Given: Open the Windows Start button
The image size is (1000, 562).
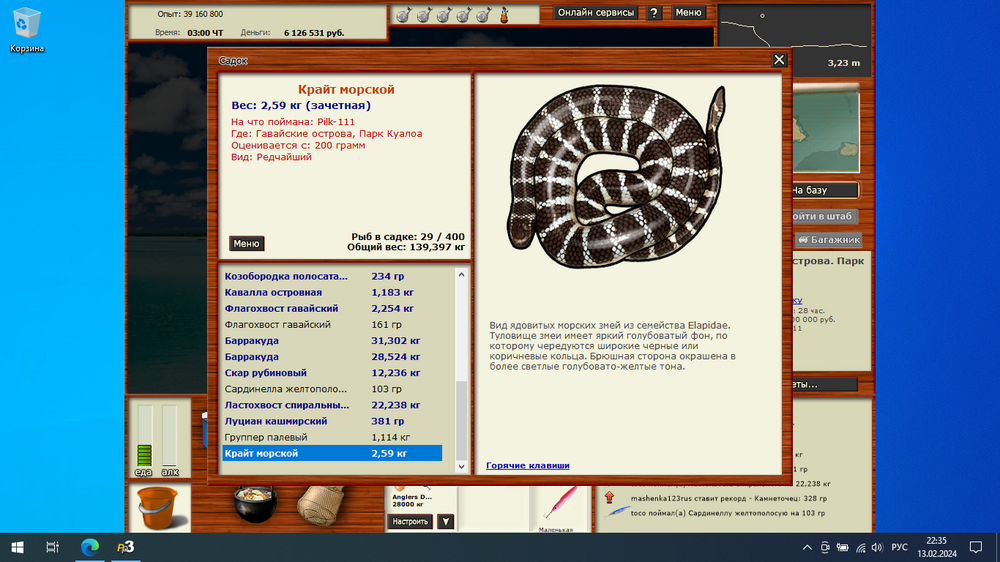Looking at the screenshot, I should click(17, 547).
